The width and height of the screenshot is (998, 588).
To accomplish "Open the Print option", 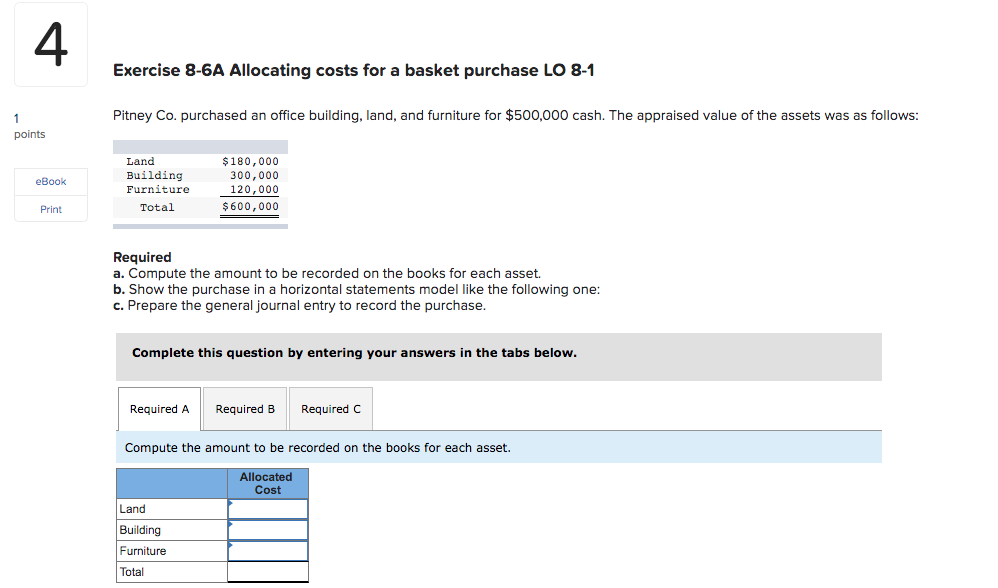I will (50, 208).
